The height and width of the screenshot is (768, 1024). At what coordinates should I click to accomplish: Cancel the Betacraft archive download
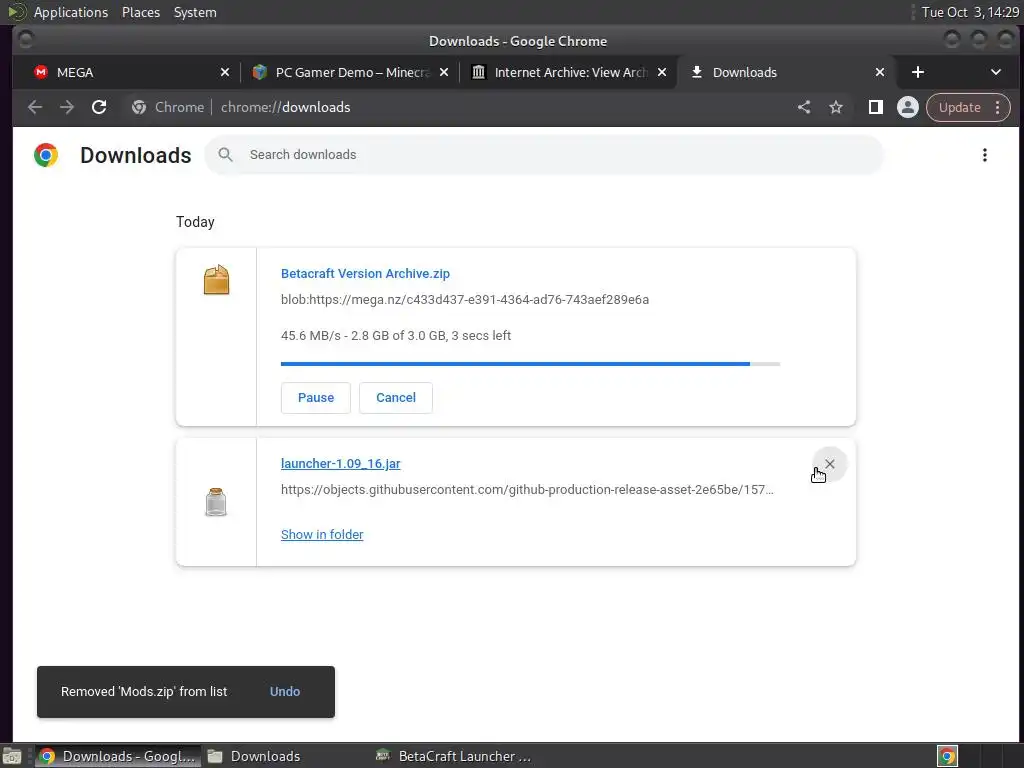[396, 398]
